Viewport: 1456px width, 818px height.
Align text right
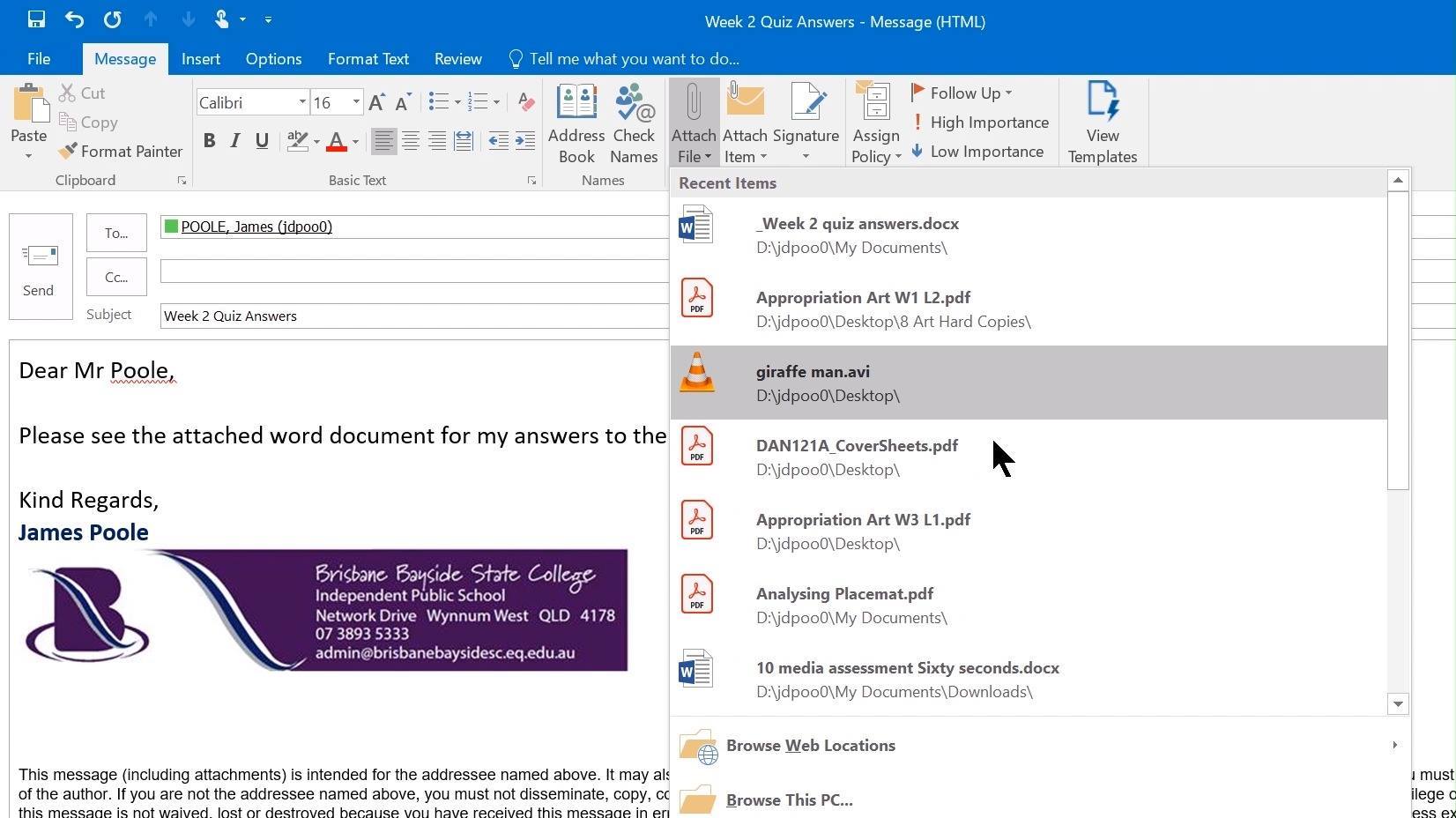[x=437, y=141]
